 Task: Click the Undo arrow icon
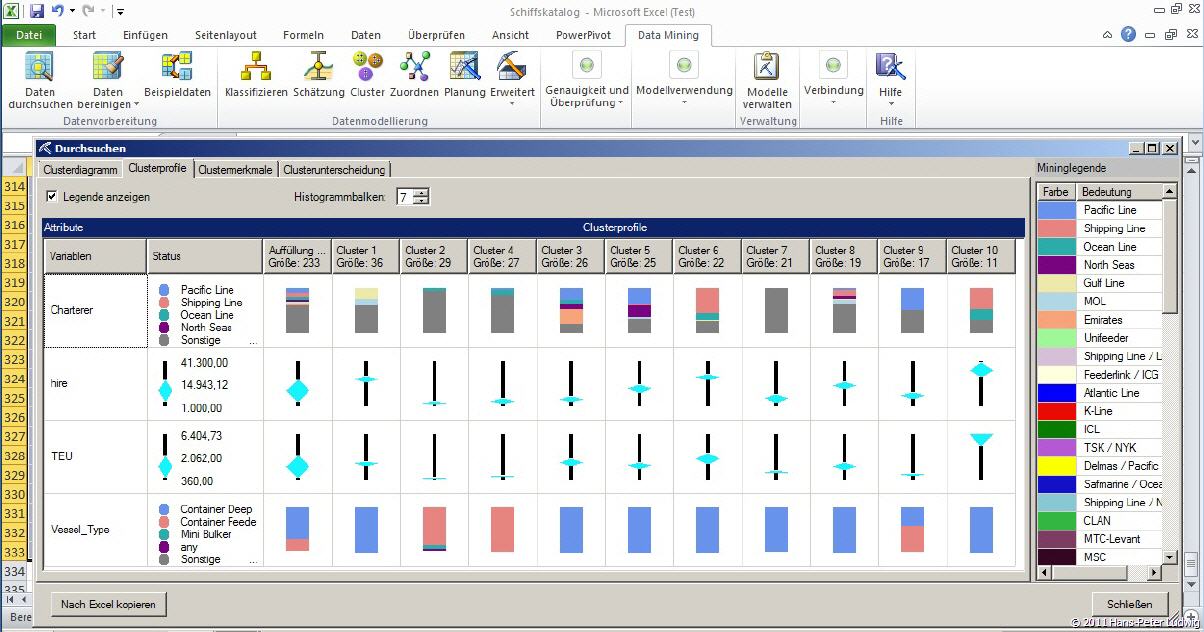(58, 11)
